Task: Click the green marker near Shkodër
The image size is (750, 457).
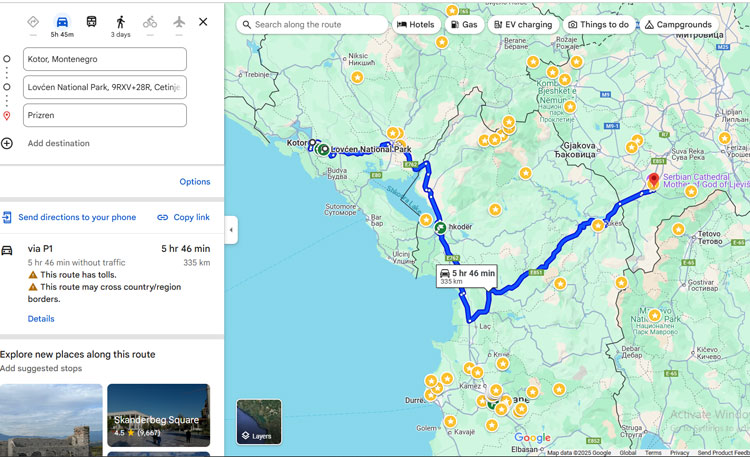Action: coord(441,228)
